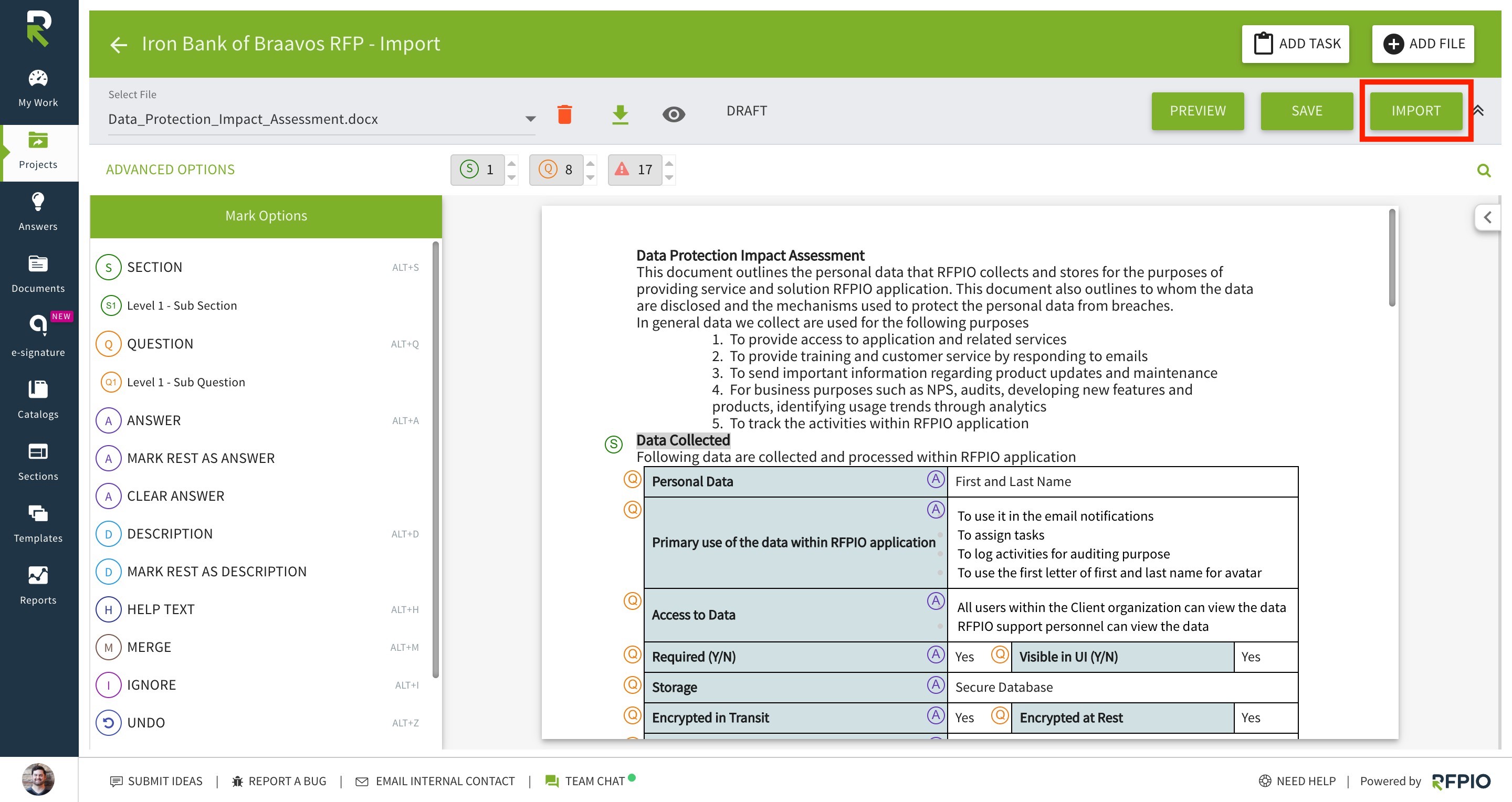The width and height of the screenshot is (1512, 802).
Task: Click the search magnifier icon
Action: point(1483,170)
